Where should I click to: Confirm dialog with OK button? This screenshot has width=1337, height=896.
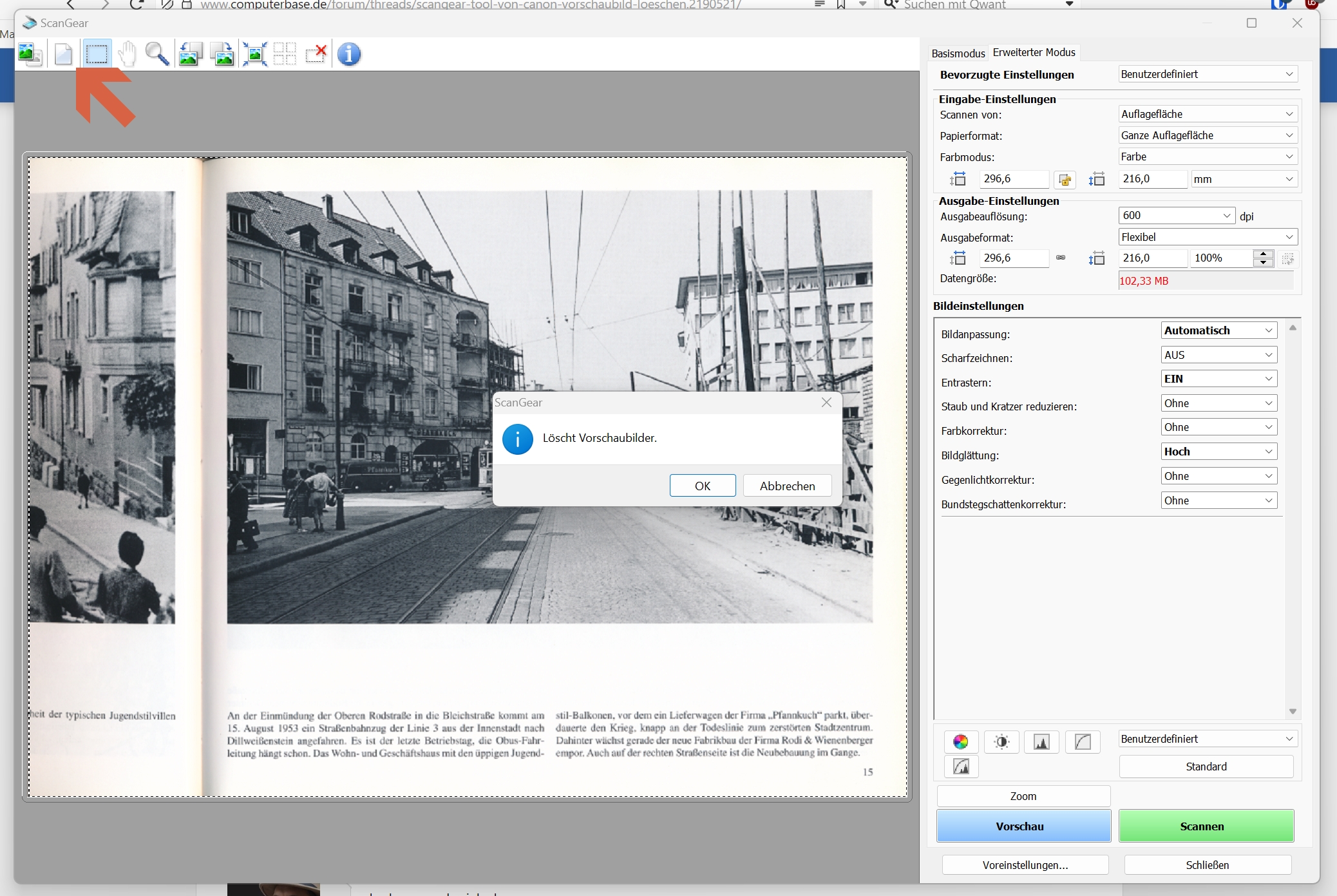coord(702,486)
